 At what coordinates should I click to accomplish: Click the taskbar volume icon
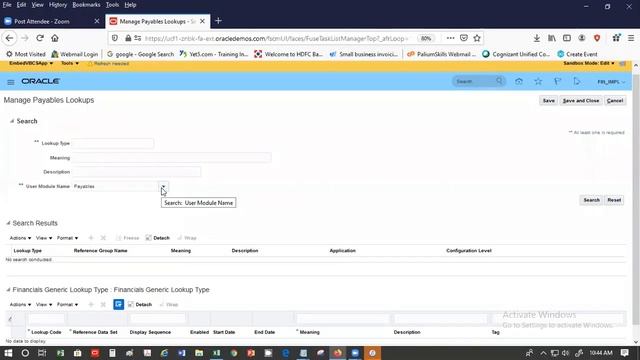pyautogui.click(x=565, y=353)
